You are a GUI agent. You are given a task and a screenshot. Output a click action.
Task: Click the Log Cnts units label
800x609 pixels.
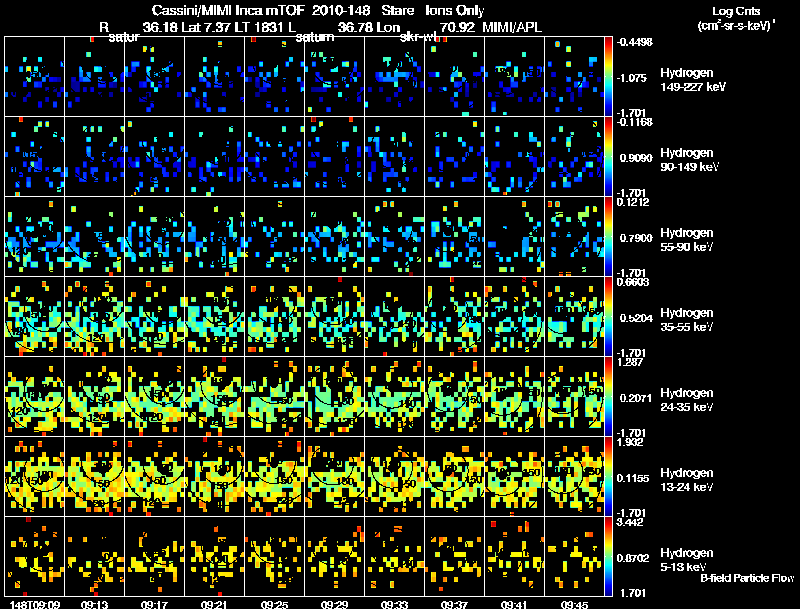(736, 18)
